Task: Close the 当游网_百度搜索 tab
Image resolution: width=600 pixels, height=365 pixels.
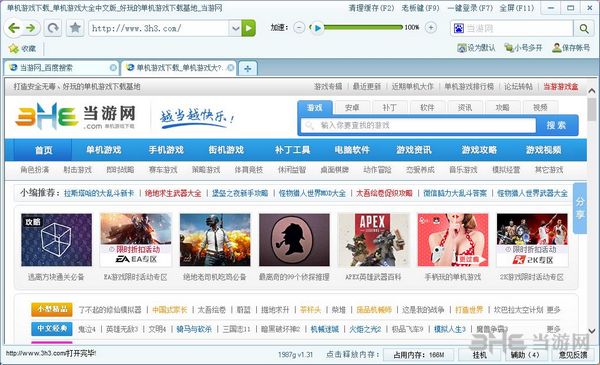Action: [x=113, y=68]
